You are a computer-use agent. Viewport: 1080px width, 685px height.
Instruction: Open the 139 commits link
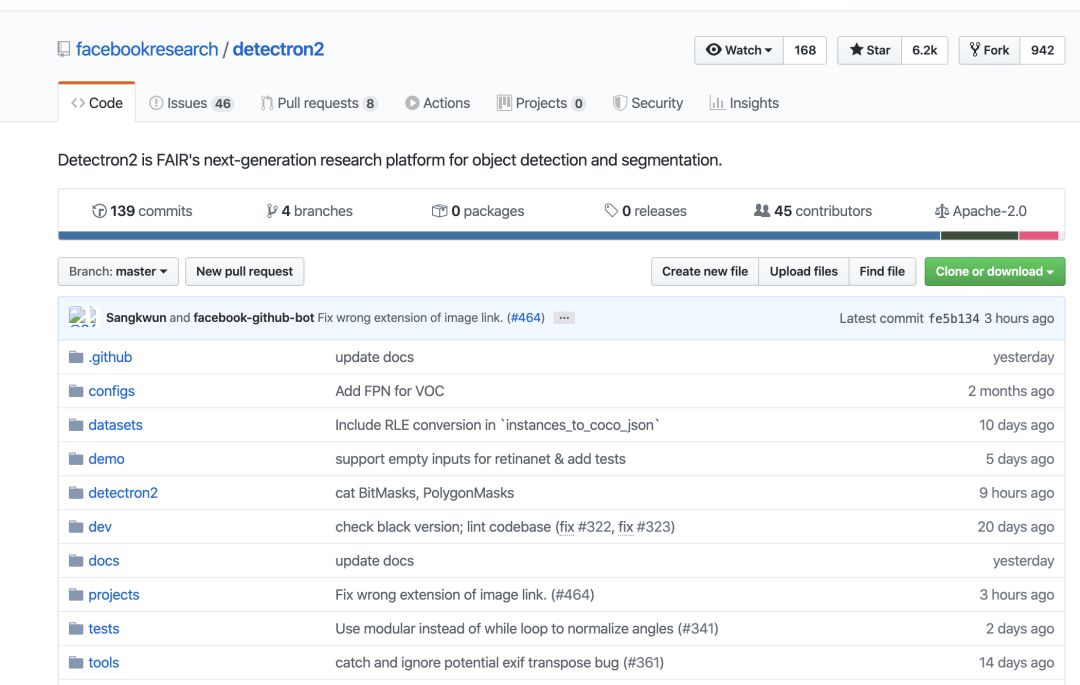pos(143,211)
